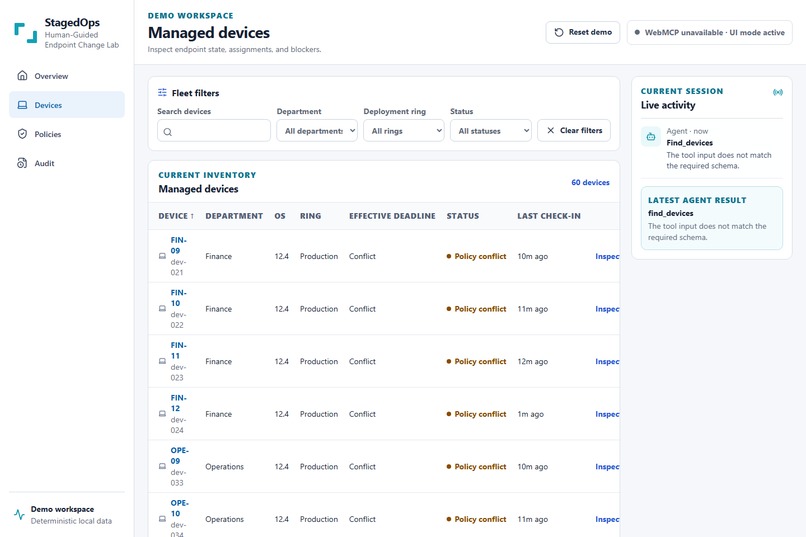
Task: Inspect the FIN-12 device
Action: point(607,414)
